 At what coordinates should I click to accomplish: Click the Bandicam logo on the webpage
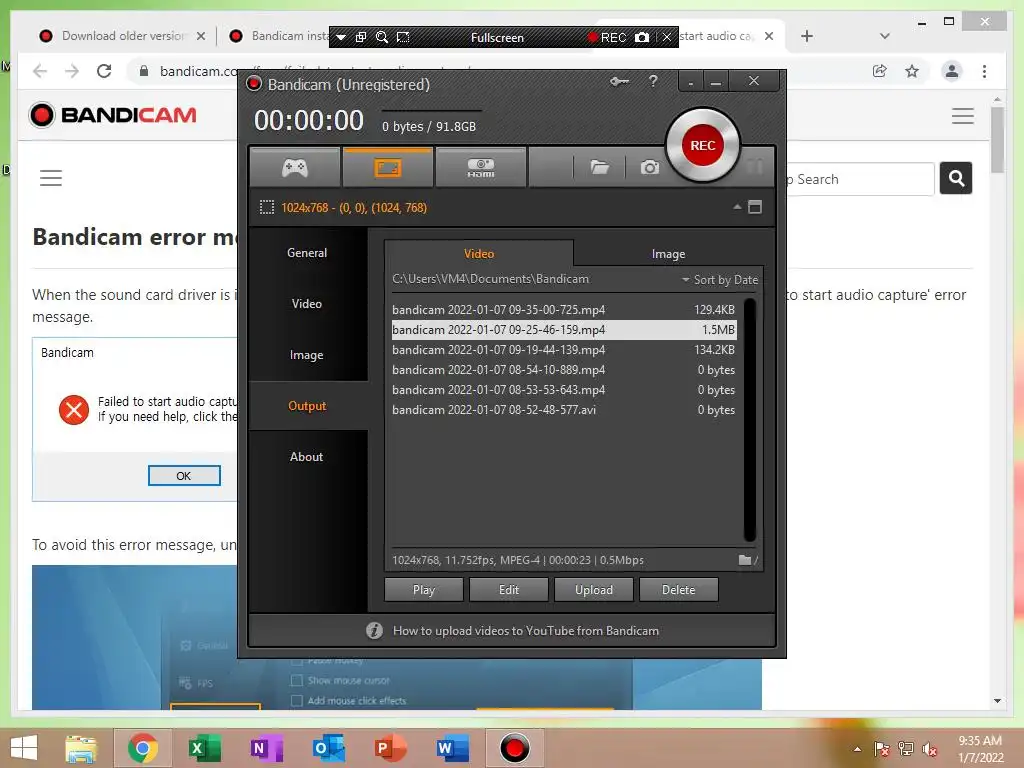113,115
